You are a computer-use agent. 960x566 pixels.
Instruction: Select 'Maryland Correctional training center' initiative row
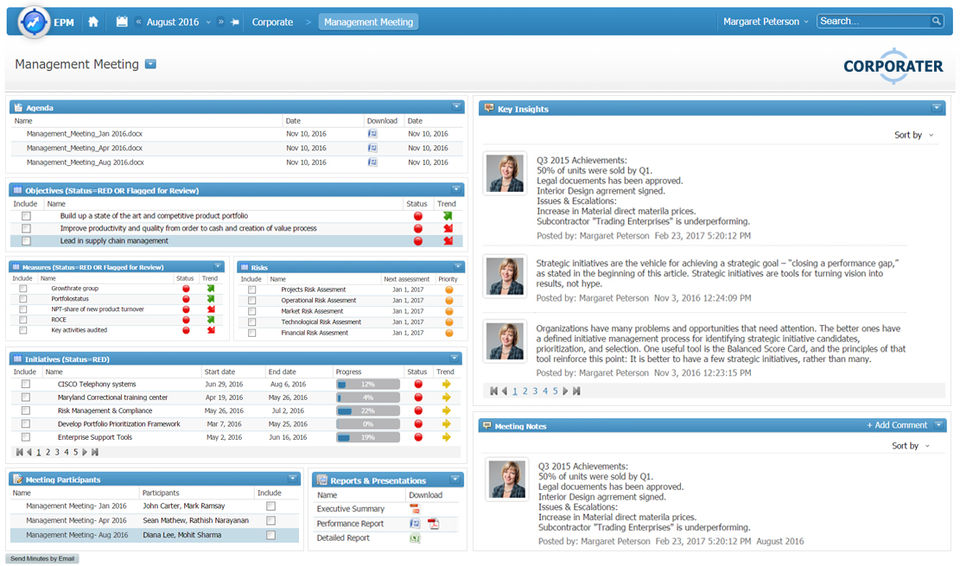[236, 398]
